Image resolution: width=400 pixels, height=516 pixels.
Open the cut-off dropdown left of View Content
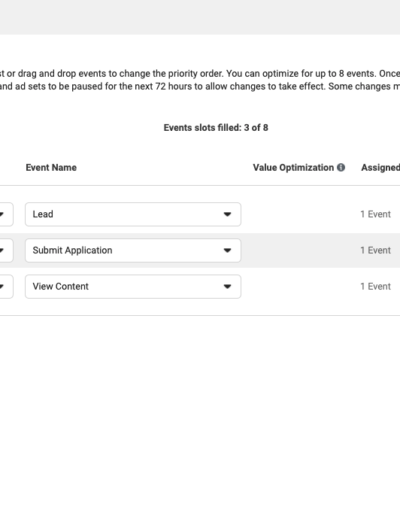pos(6,286)
